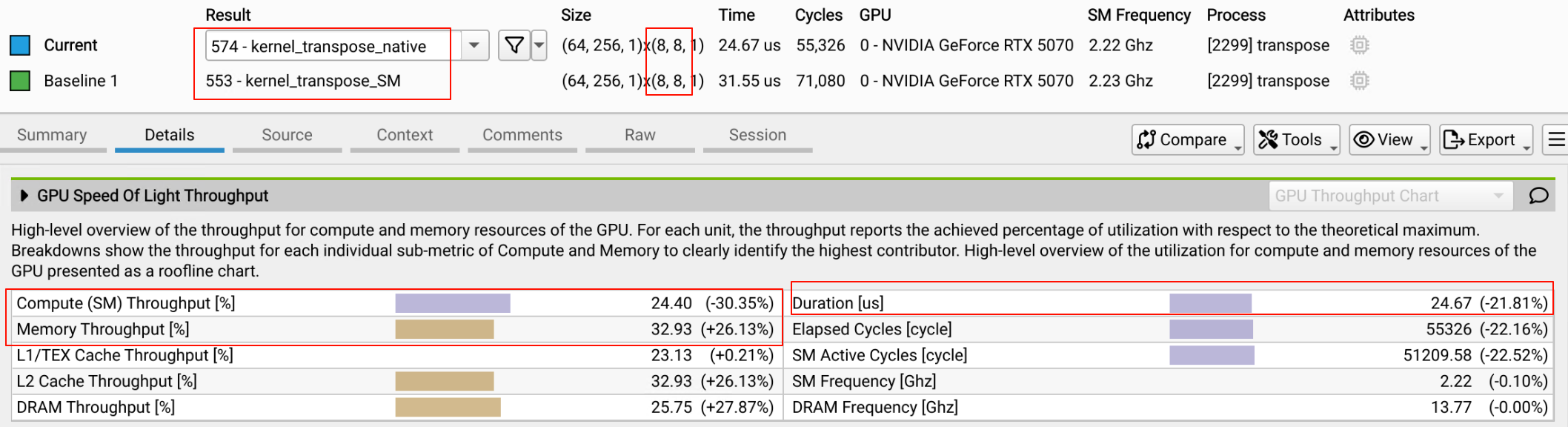This screenshot has width=1568, height=427.
Task: Collapse the GPU Speed Of Light Throughput section
Action: pyautogui.click(x=24, y=196)
